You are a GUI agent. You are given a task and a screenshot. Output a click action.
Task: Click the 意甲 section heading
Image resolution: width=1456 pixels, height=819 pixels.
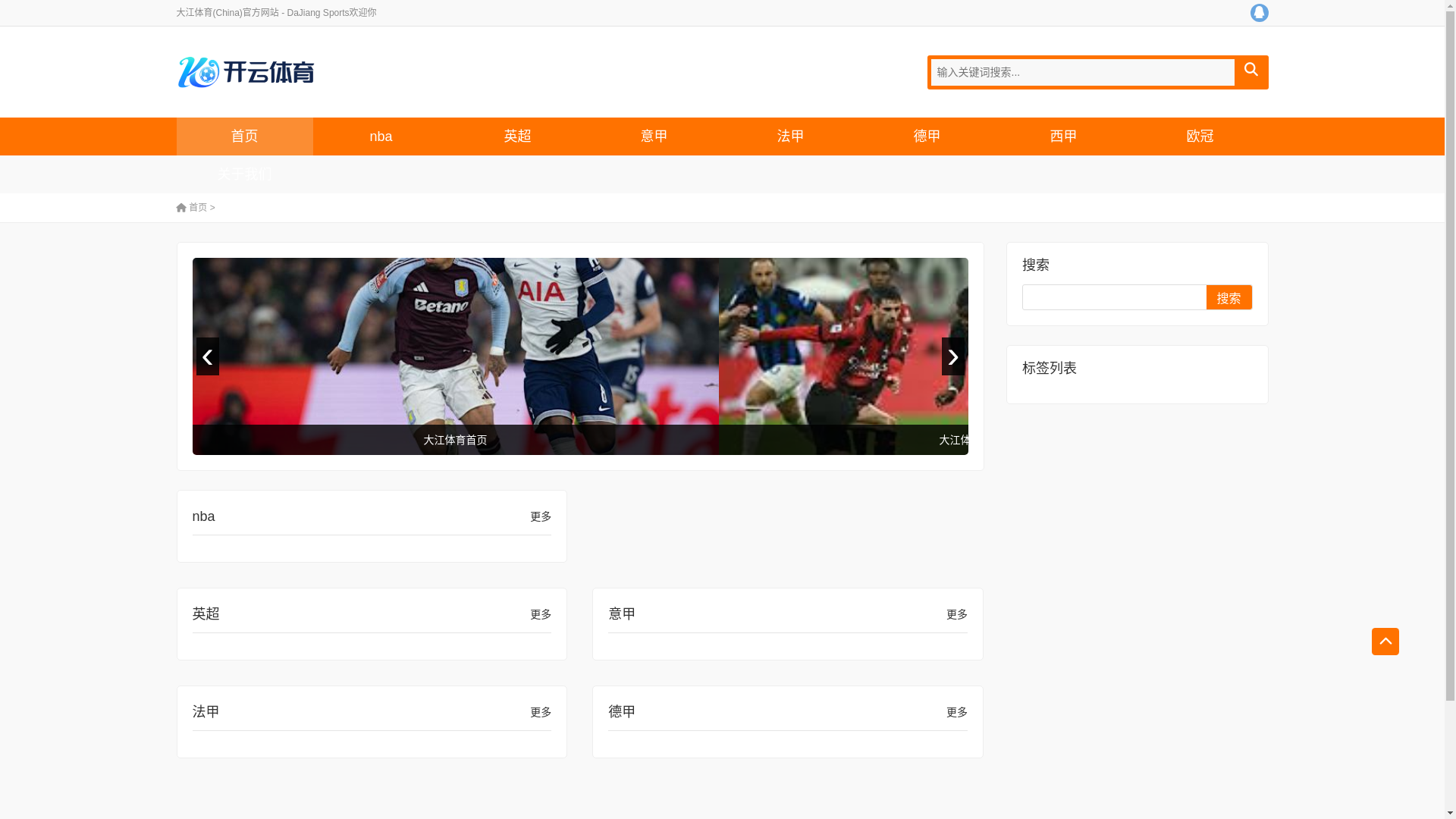(622, 613)
